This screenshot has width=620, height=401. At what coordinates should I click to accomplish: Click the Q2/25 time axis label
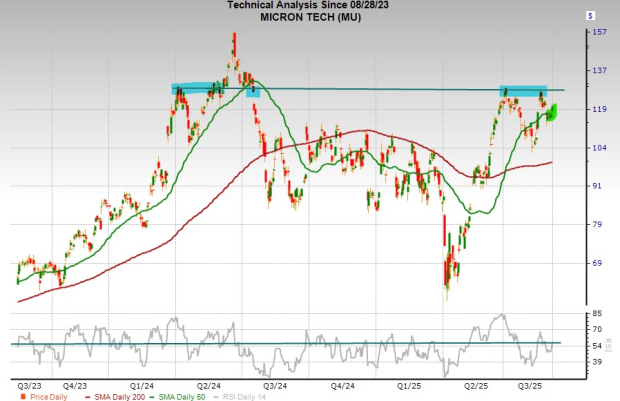tap(476, 386)
